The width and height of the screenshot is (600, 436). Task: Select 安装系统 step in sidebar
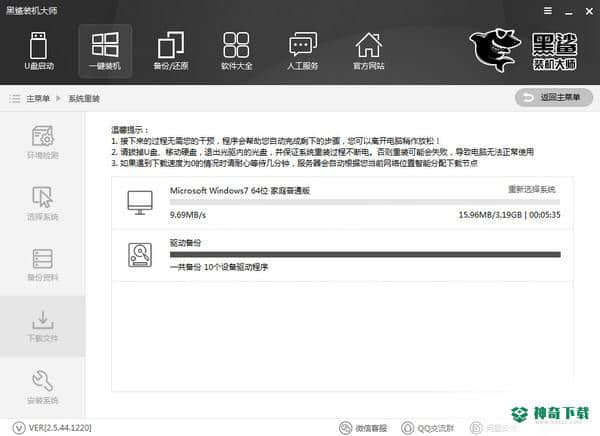tap(42, 387)
